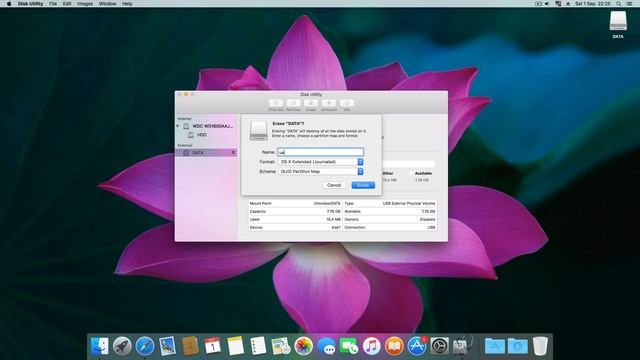The width and height of the screenshot is (640, 360).
Task: Click the Connection row showing USB
Action: (x=390, y=227)
